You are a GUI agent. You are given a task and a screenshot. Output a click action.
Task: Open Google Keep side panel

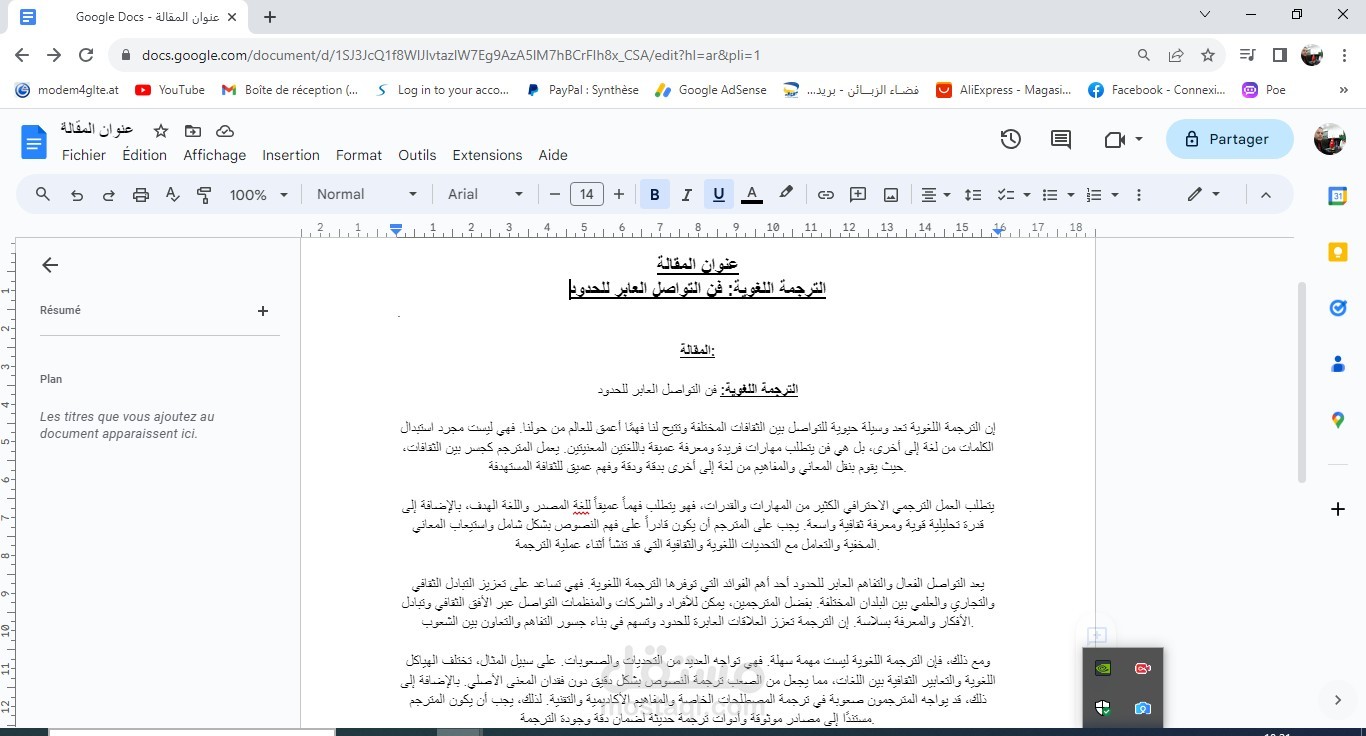(x=1338, y=252)
